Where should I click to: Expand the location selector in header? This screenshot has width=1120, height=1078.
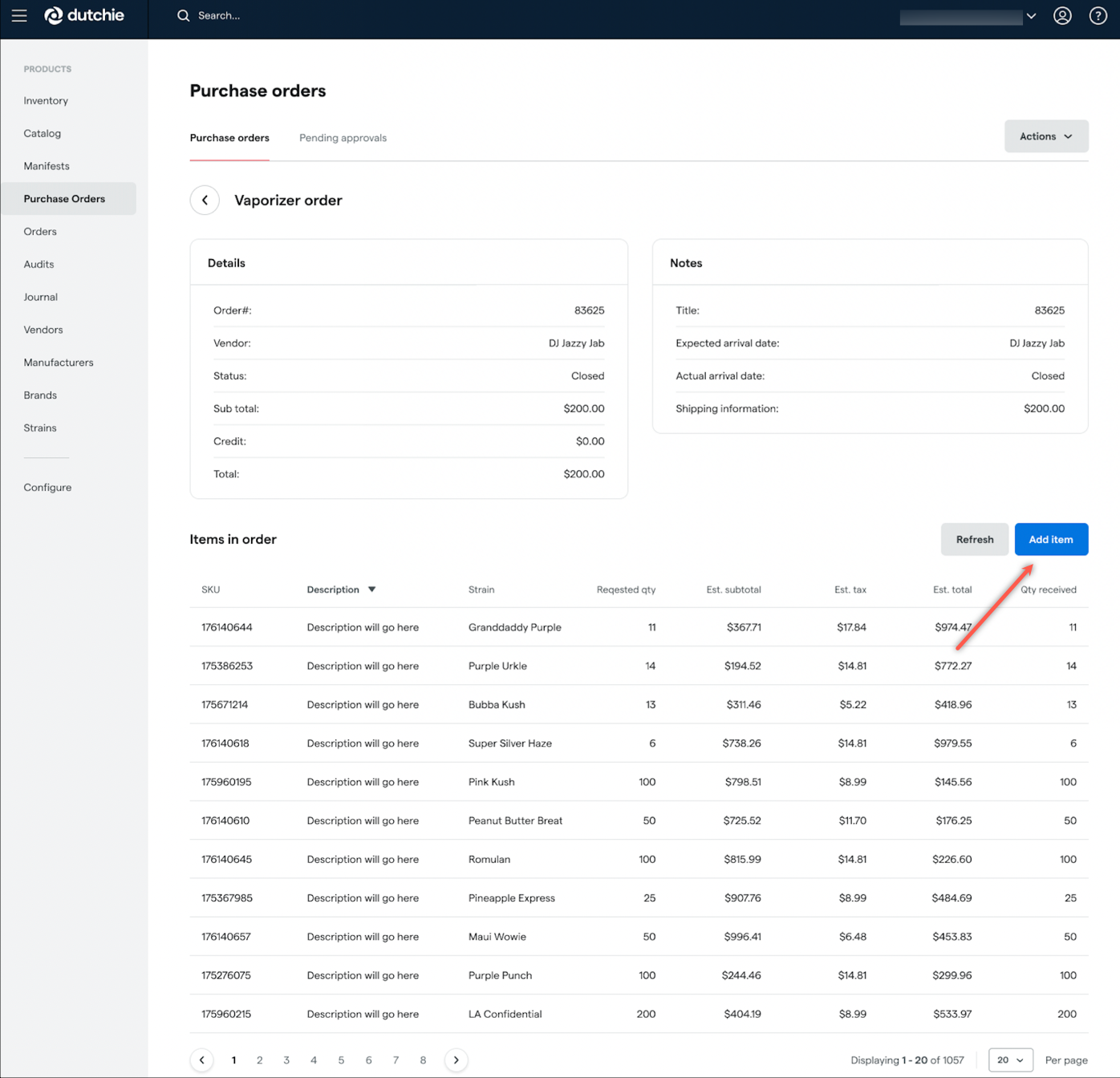click(x=1031, y=15)
